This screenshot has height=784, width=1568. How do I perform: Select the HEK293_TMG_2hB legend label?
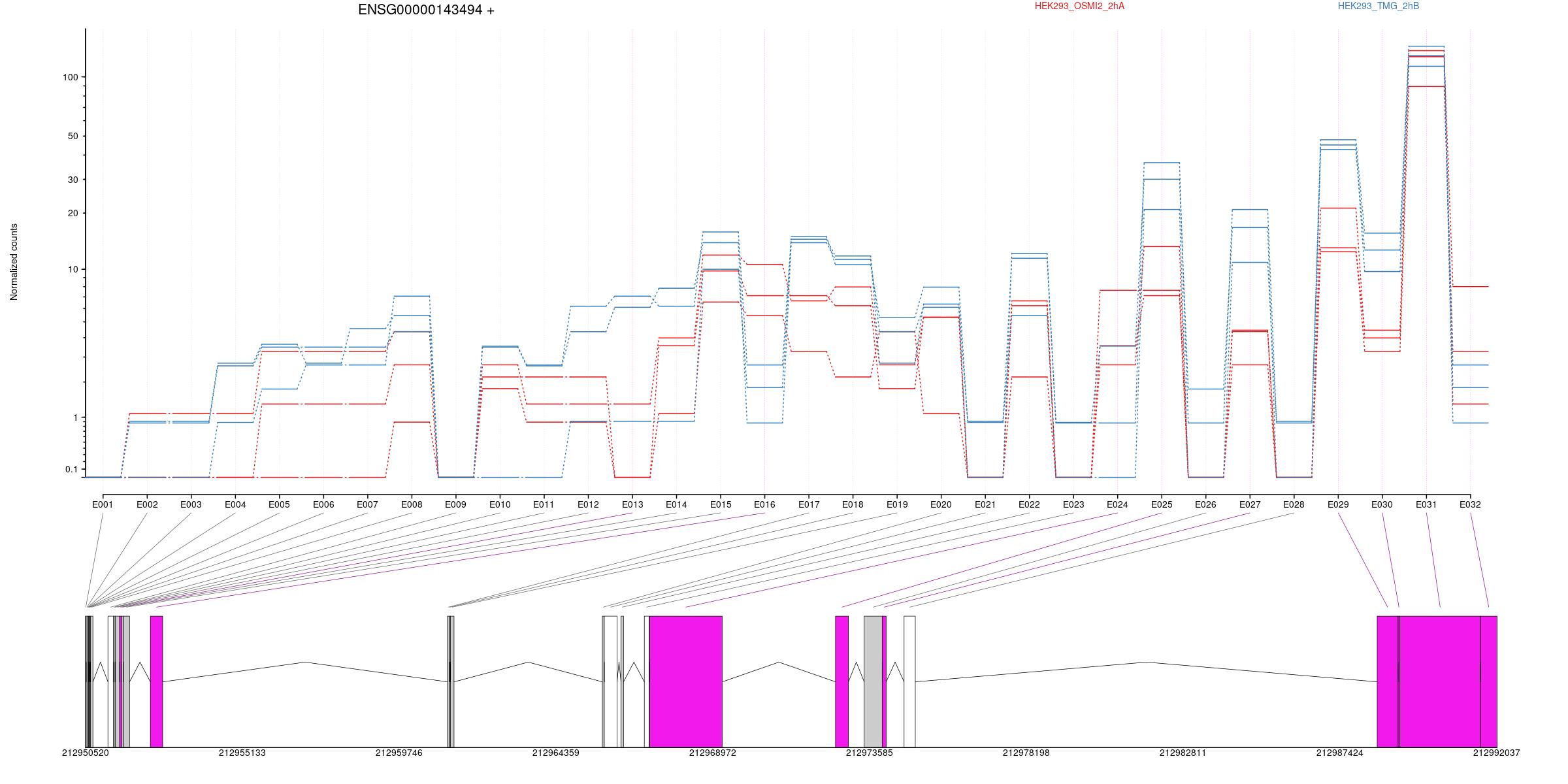[1379, 6]
